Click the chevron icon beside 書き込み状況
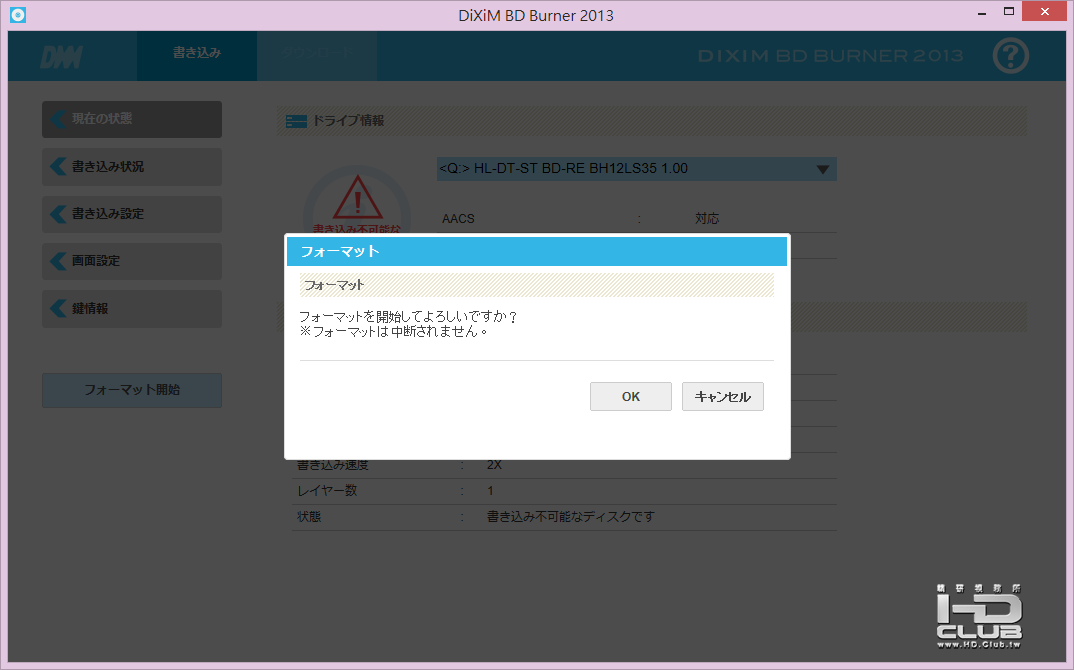The image size is (1074, 670). [58, 166]
